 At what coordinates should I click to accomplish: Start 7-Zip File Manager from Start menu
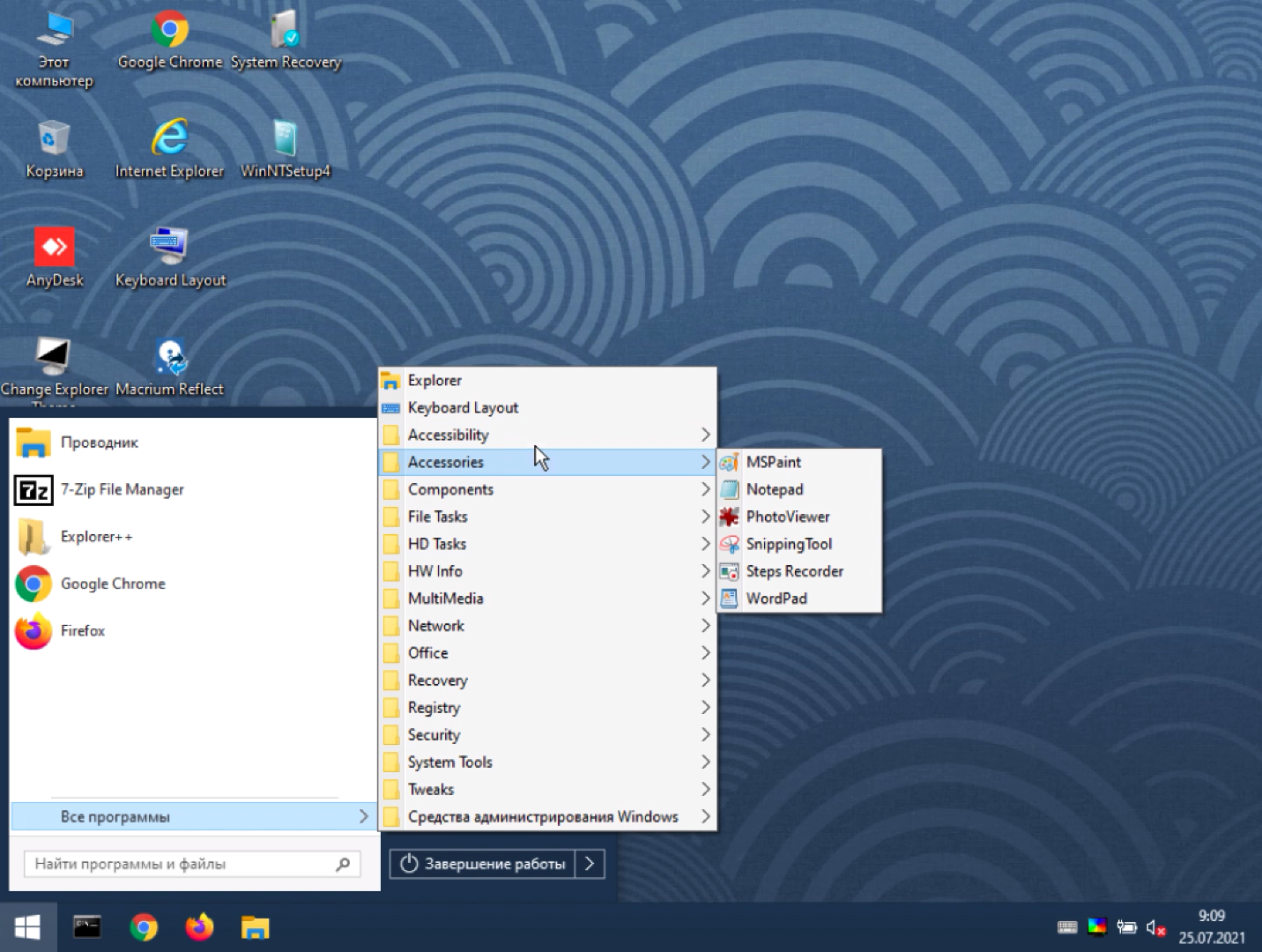pyautogui.click(x=122, y=489)
